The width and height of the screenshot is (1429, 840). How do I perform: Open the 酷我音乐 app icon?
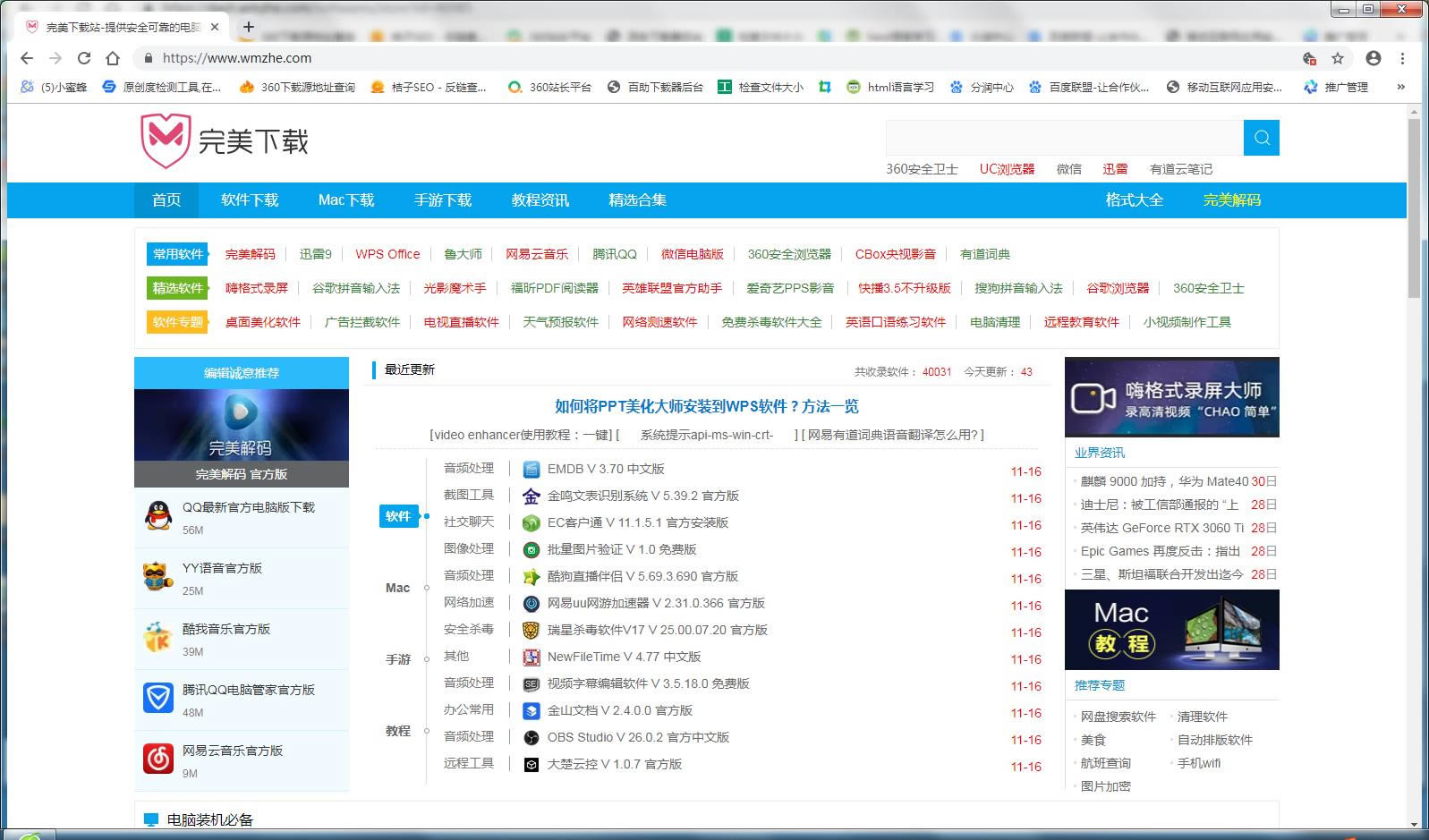click(158, 638)
